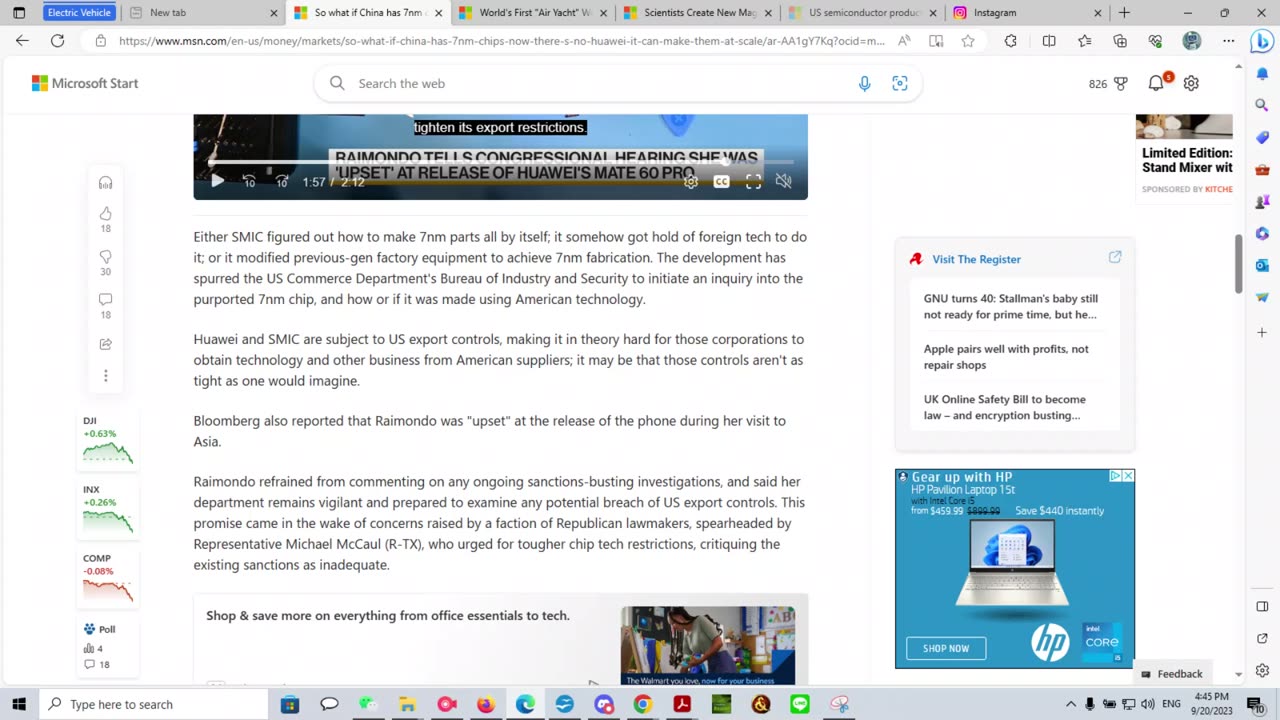
Task: Switch the video to fullscreen
Action: tap(753, 181)
